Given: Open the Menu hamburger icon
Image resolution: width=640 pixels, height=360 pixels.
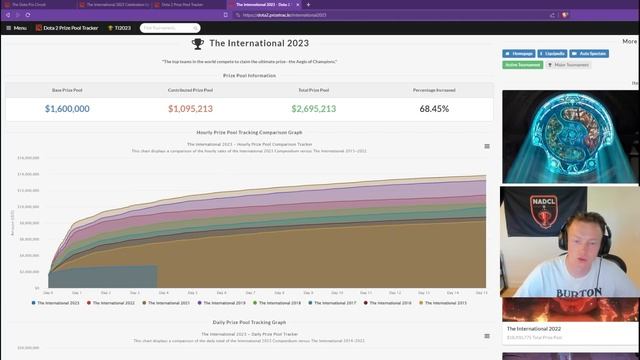Looking at the screenshot, I should 9,28.
